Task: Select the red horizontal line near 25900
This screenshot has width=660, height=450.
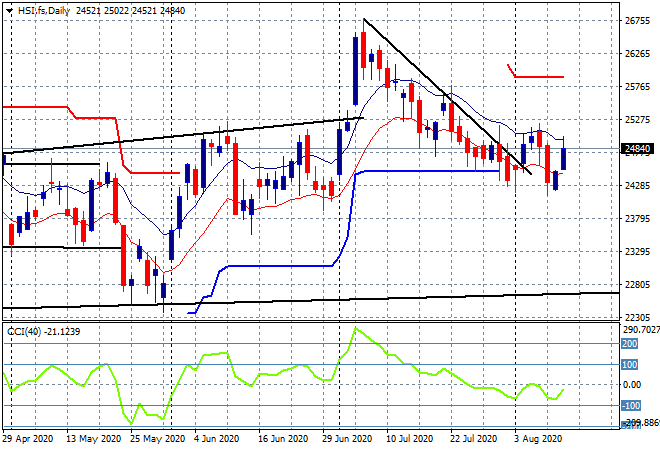Action: pos(539,77)
